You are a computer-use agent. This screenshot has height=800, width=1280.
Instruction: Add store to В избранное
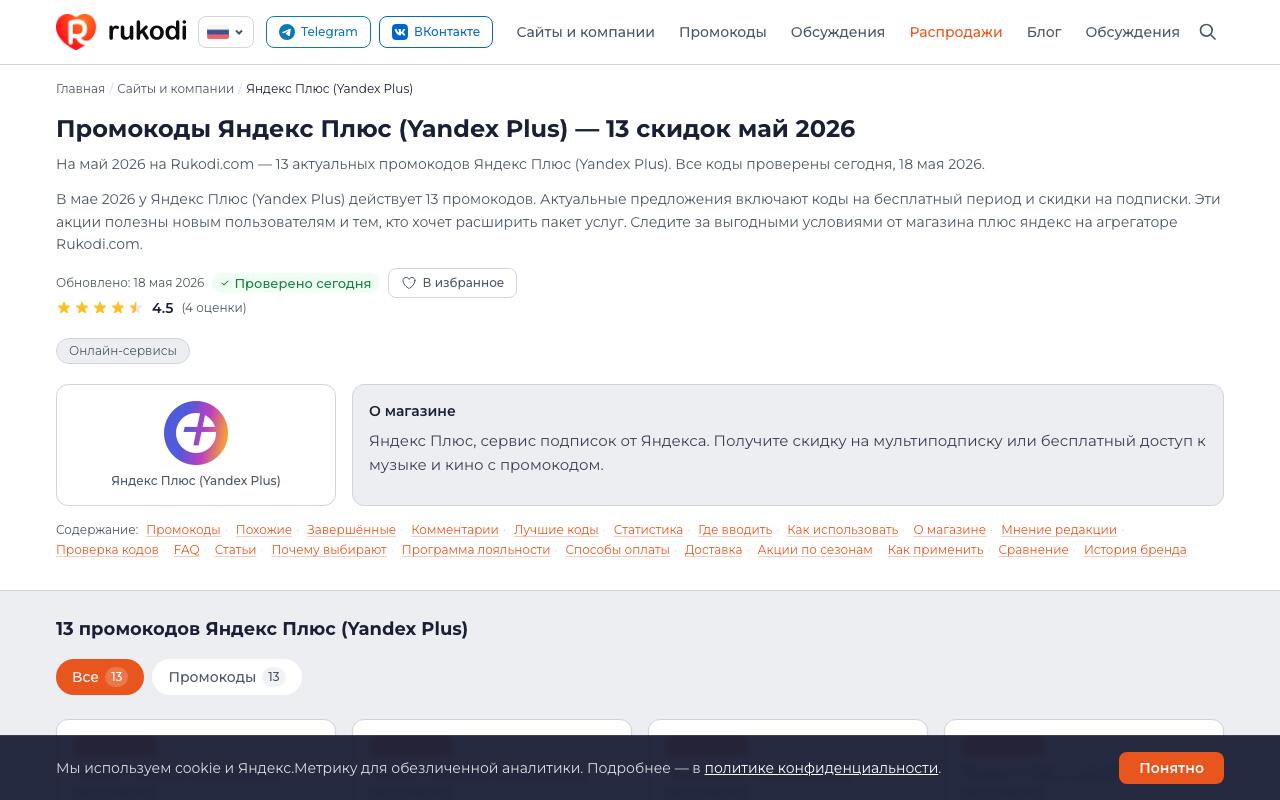(x=452, y=283)
